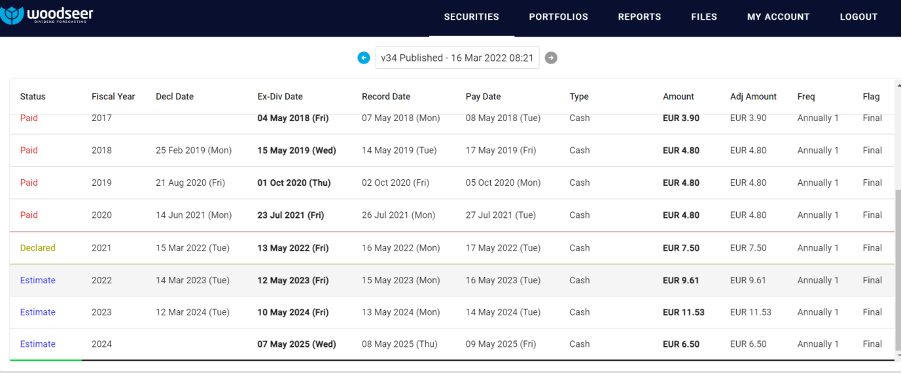
Task: Click pay date 17 May 2022 (Tue)
Action: (503, 248)
